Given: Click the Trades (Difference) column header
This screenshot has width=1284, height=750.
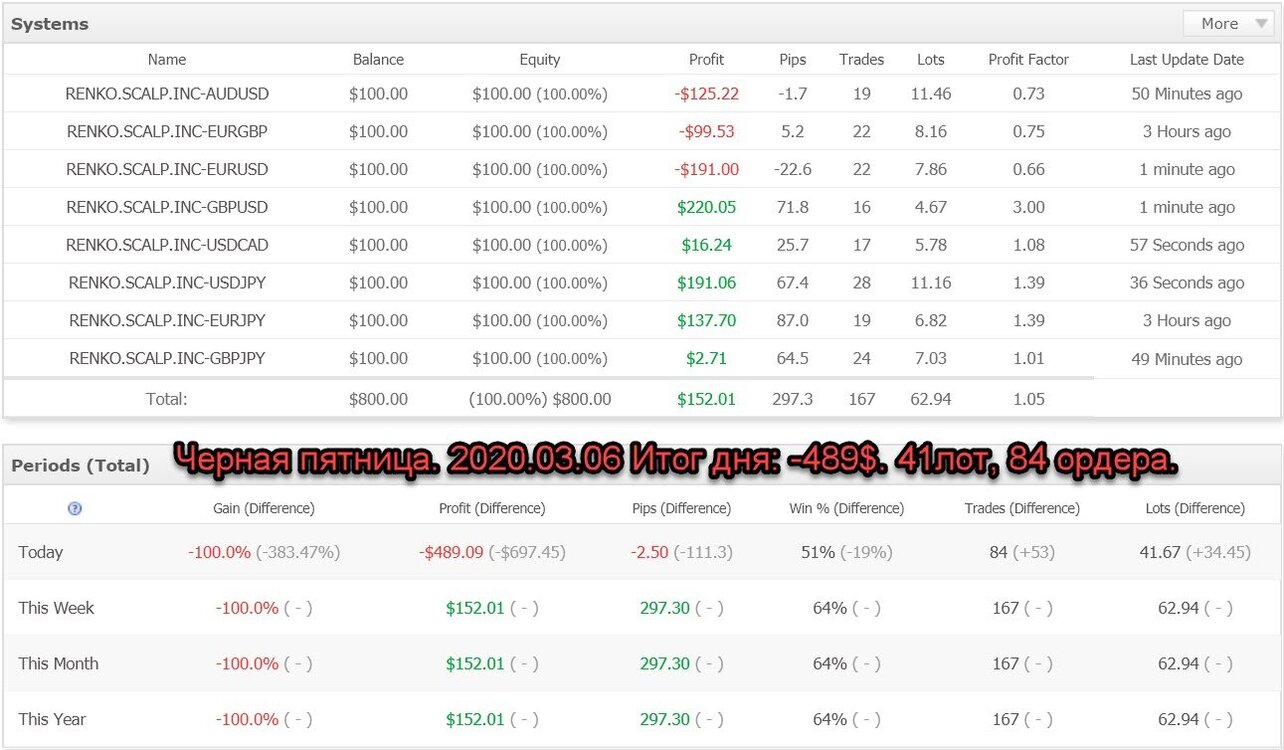Looking at the screenshot, I should 1022,508.
